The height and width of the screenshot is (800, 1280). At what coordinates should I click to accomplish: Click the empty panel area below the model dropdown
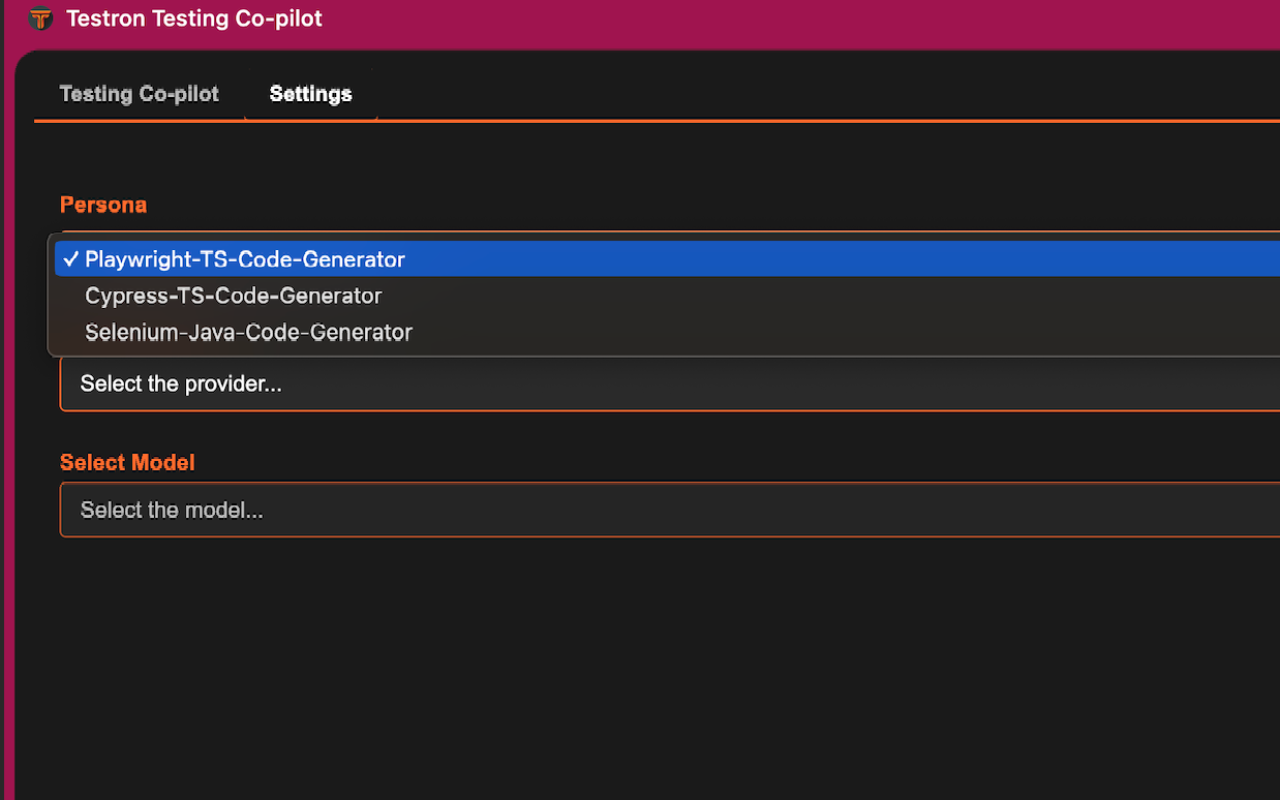pyautogui.click(x=640, y=660)
